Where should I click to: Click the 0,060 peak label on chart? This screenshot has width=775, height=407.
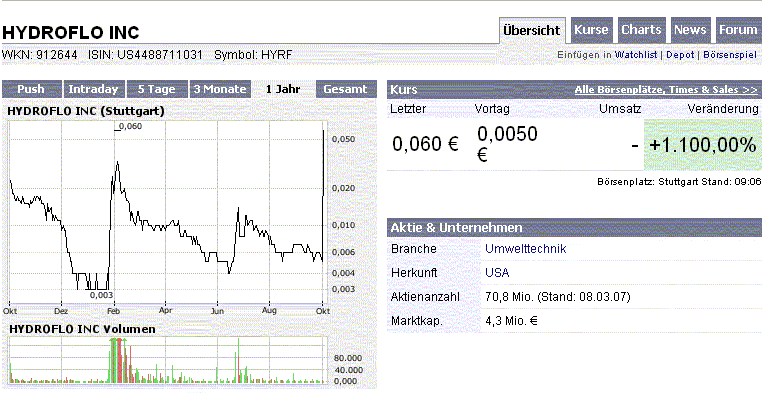pyautogui.click(x=130, y=126)
